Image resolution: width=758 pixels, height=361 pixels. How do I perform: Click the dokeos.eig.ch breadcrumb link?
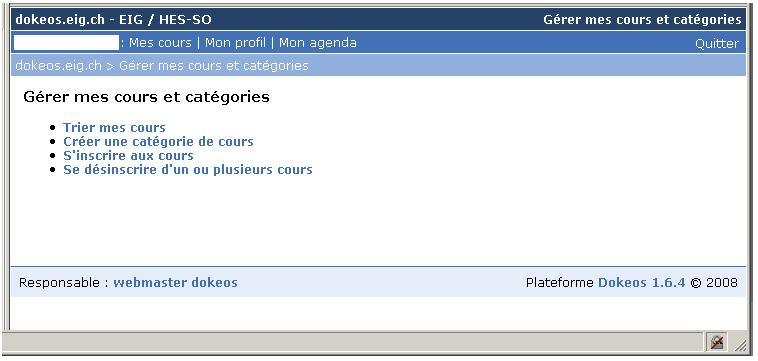58,65
